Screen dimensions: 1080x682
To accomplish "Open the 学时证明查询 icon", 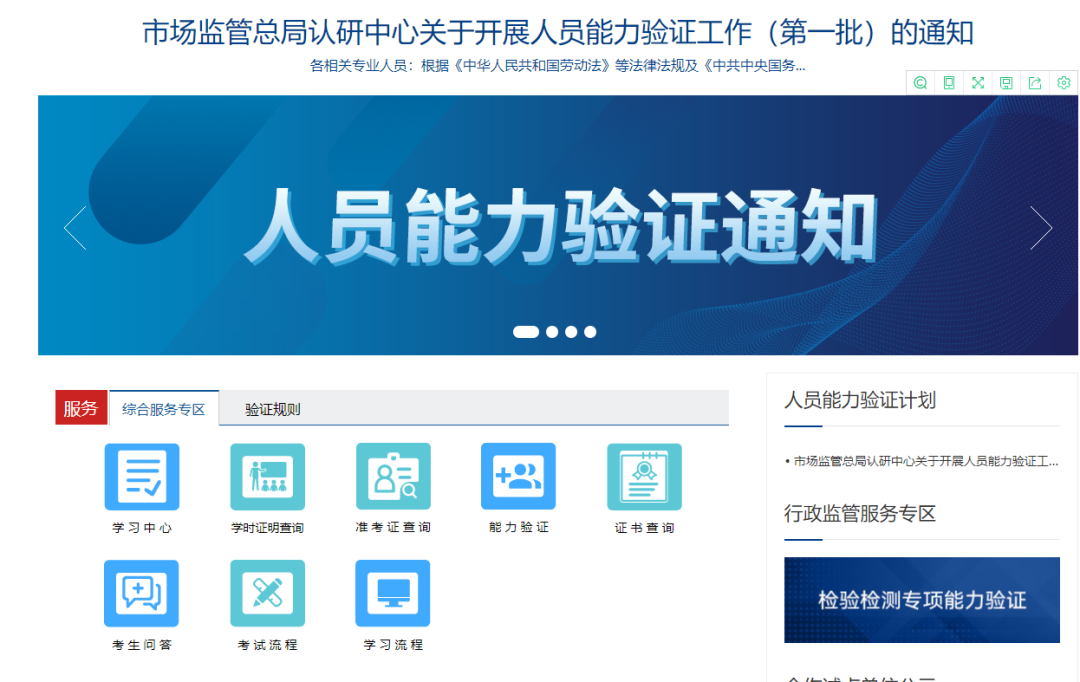I will tap(267, 477).
